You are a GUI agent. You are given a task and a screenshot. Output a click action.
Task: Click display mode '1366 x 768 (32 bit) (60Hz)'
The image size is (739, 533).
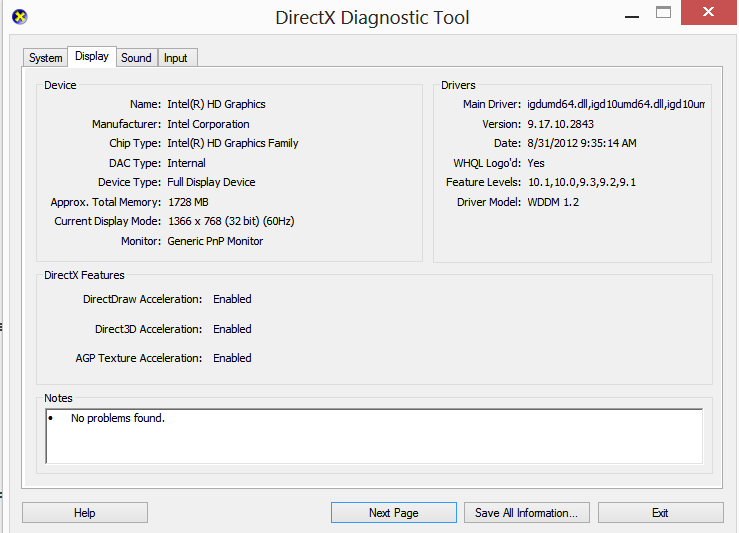pos(231,221)
